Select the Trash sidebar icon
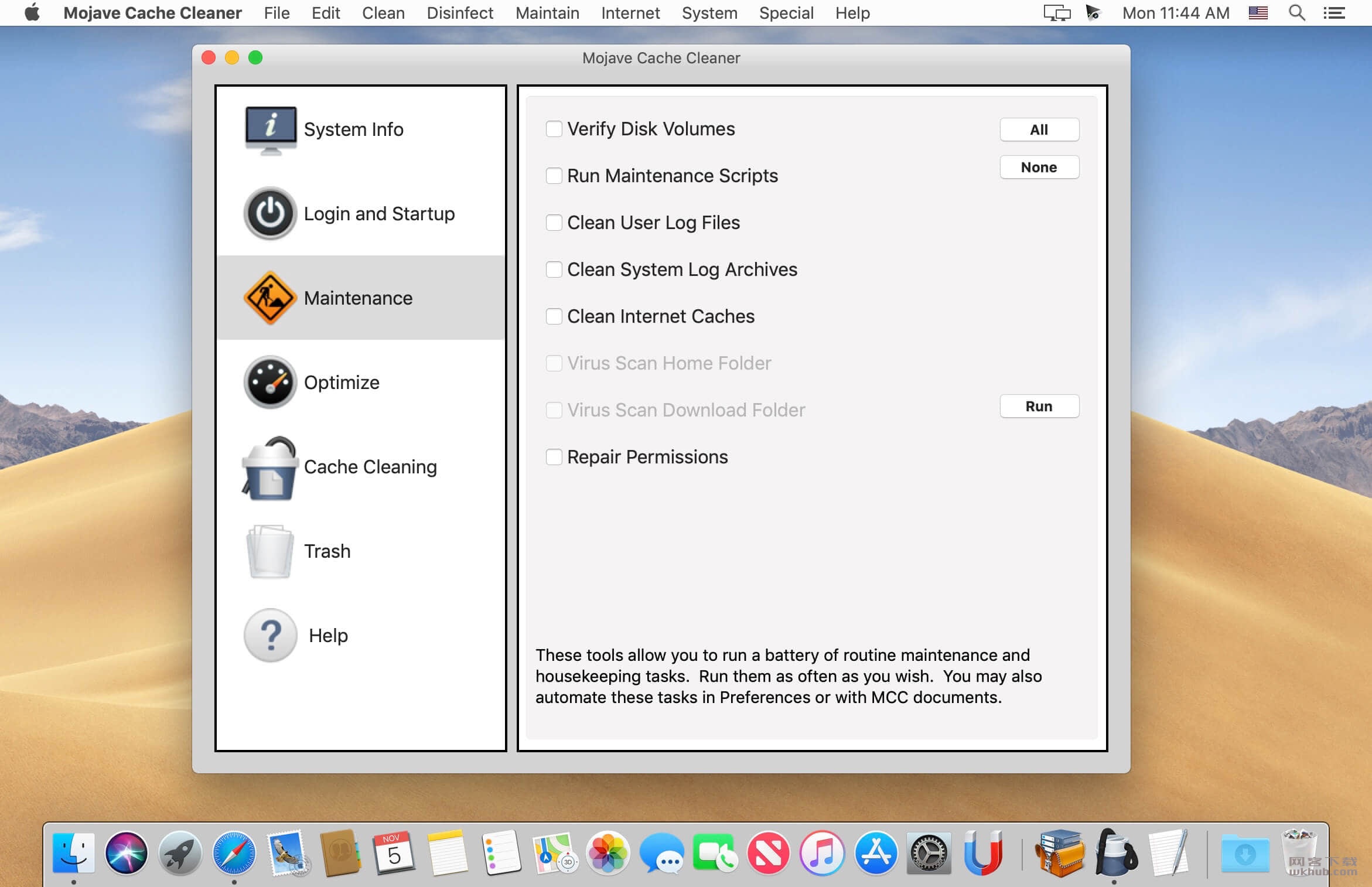This screenshot has width=1372, height=887. point(270,551)
